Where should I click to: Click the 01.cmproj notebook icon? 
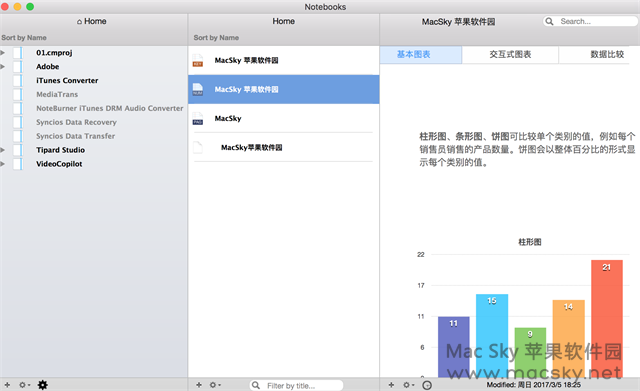[18, 53]
